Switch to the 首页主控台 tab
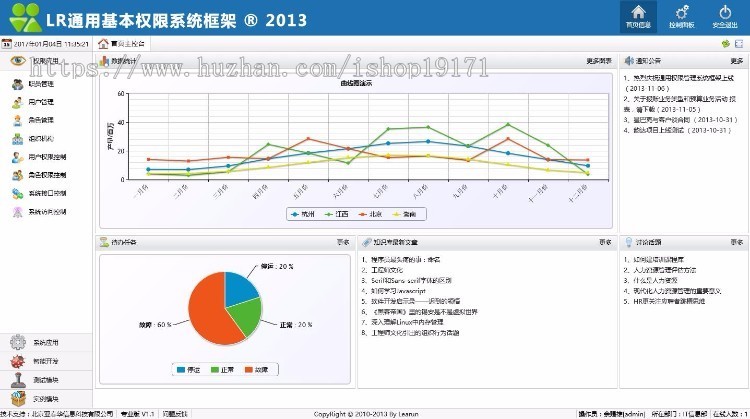 click(121, 44)
